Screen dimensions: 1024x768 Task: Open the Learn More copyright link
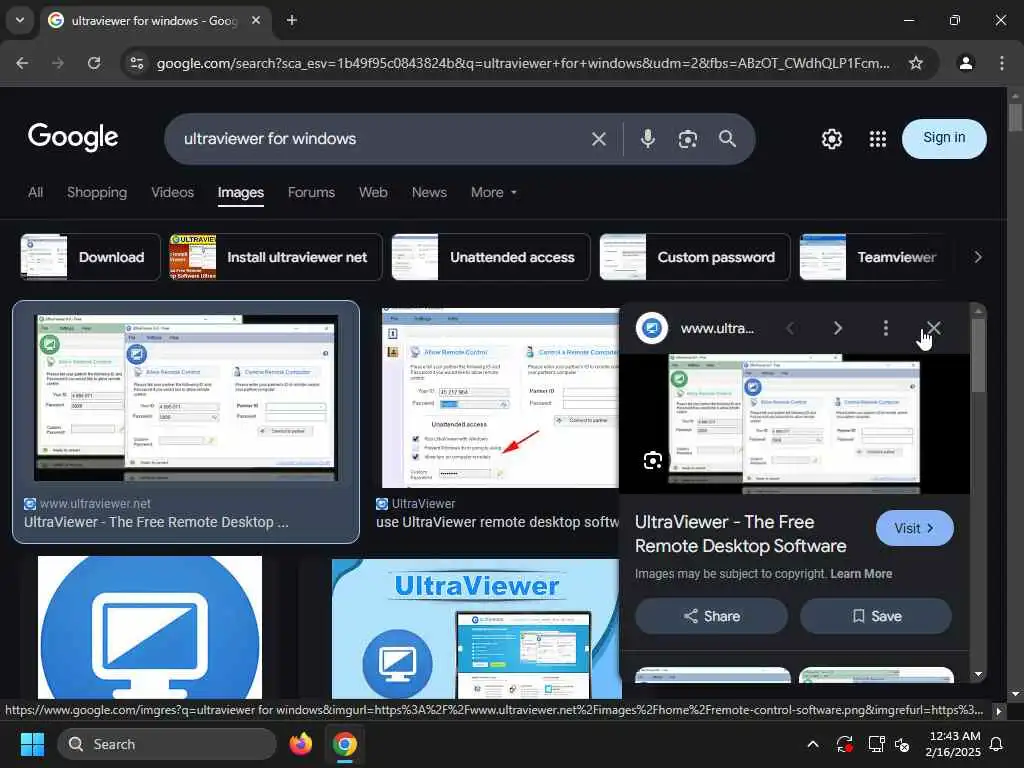[x=861, y=573]
